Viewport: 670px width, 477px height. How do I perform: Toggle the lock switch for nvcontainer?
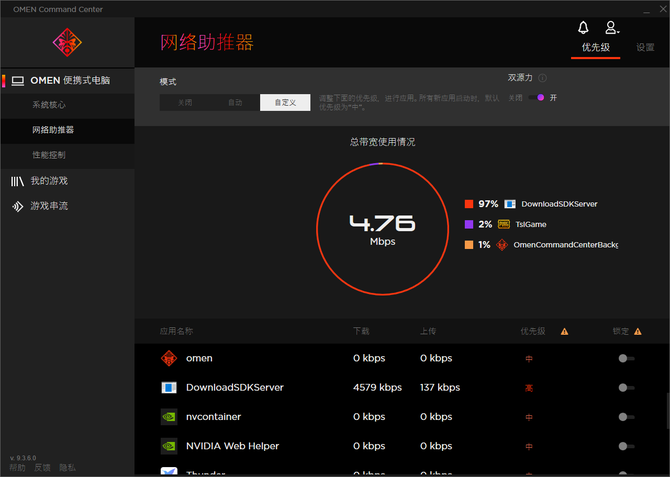[x=626, y=417]
